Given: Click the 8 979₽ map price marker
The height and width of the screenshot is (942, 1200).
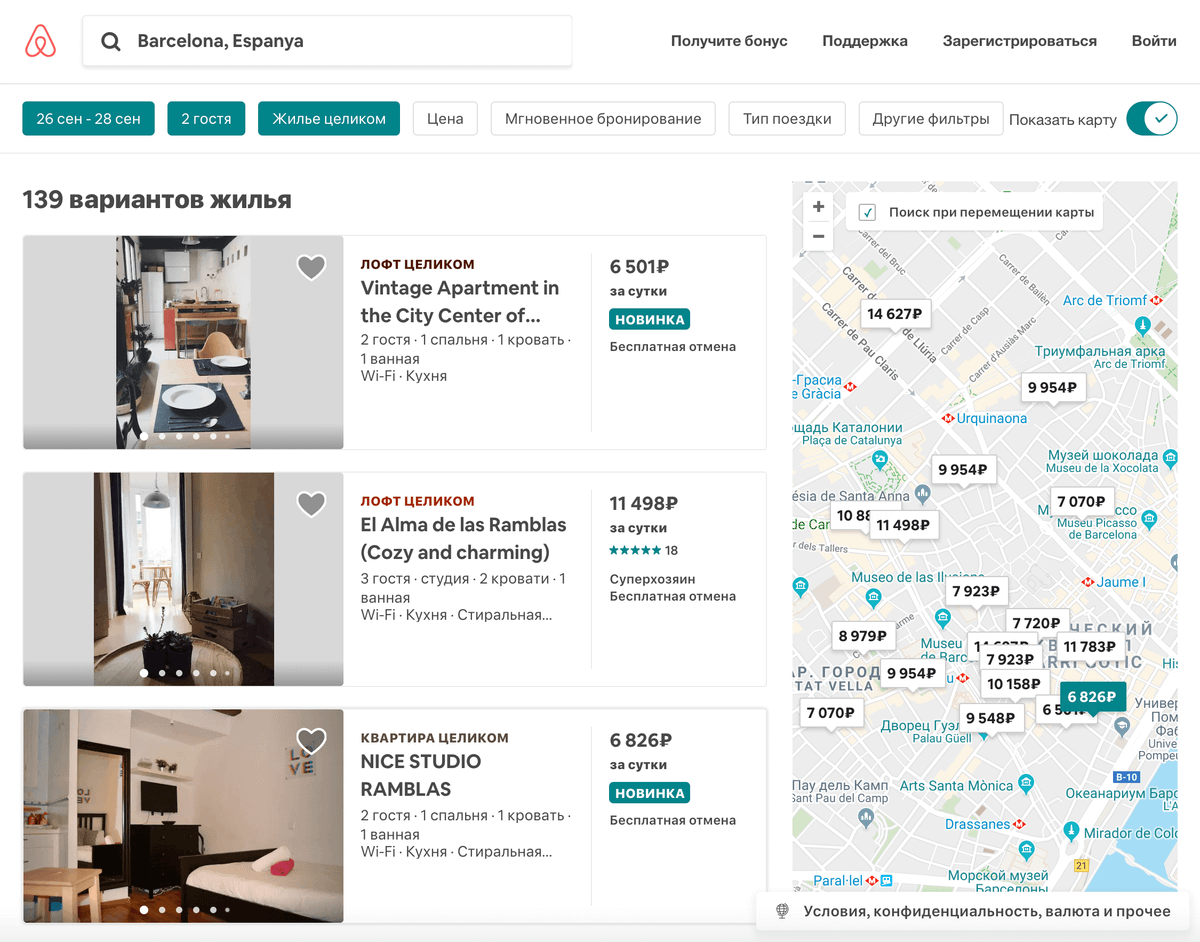Looking at the screenshot, I should (x=863, y=636).
